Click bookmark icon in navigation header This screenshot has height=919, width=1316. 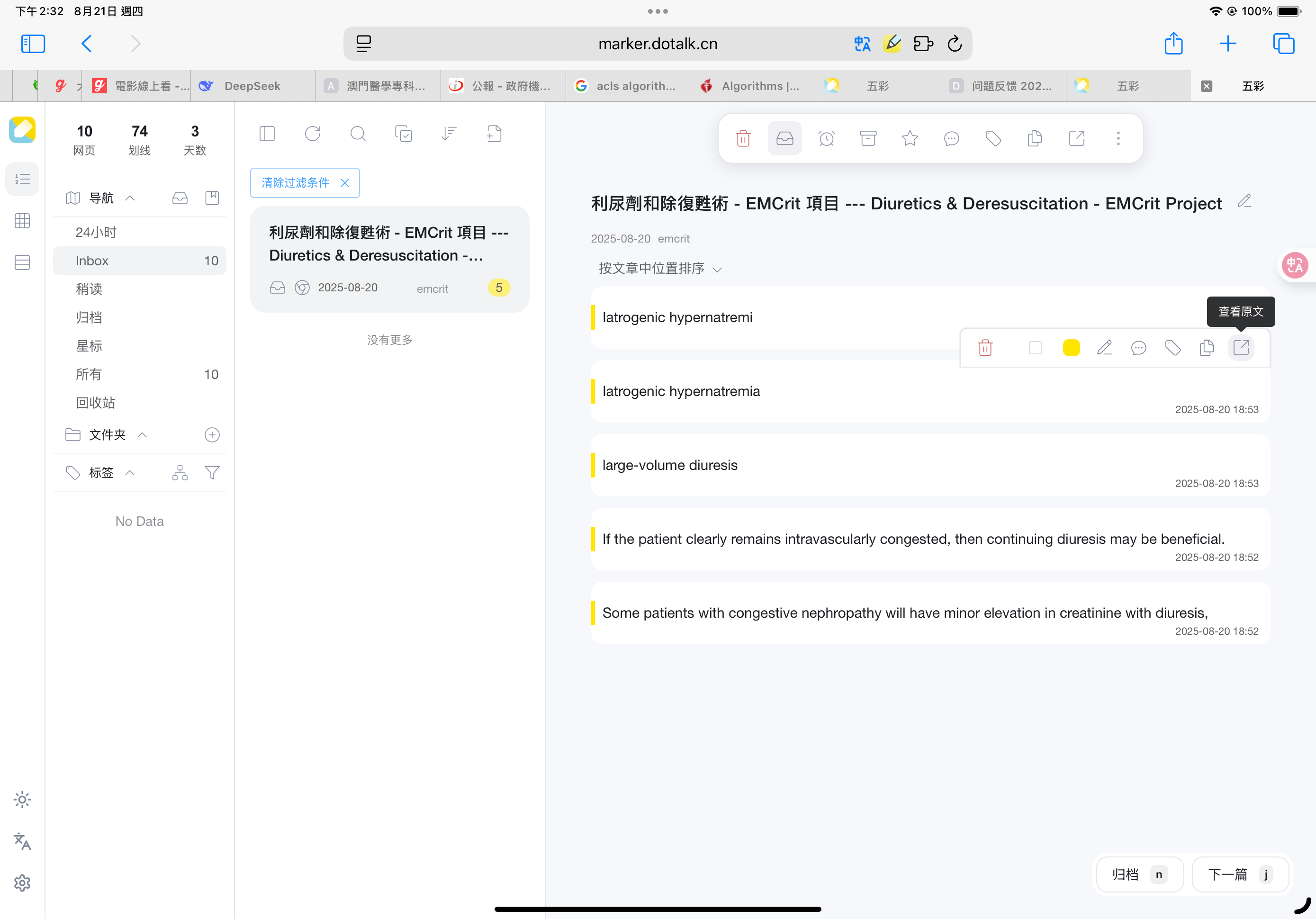click(x=212, y=198)
